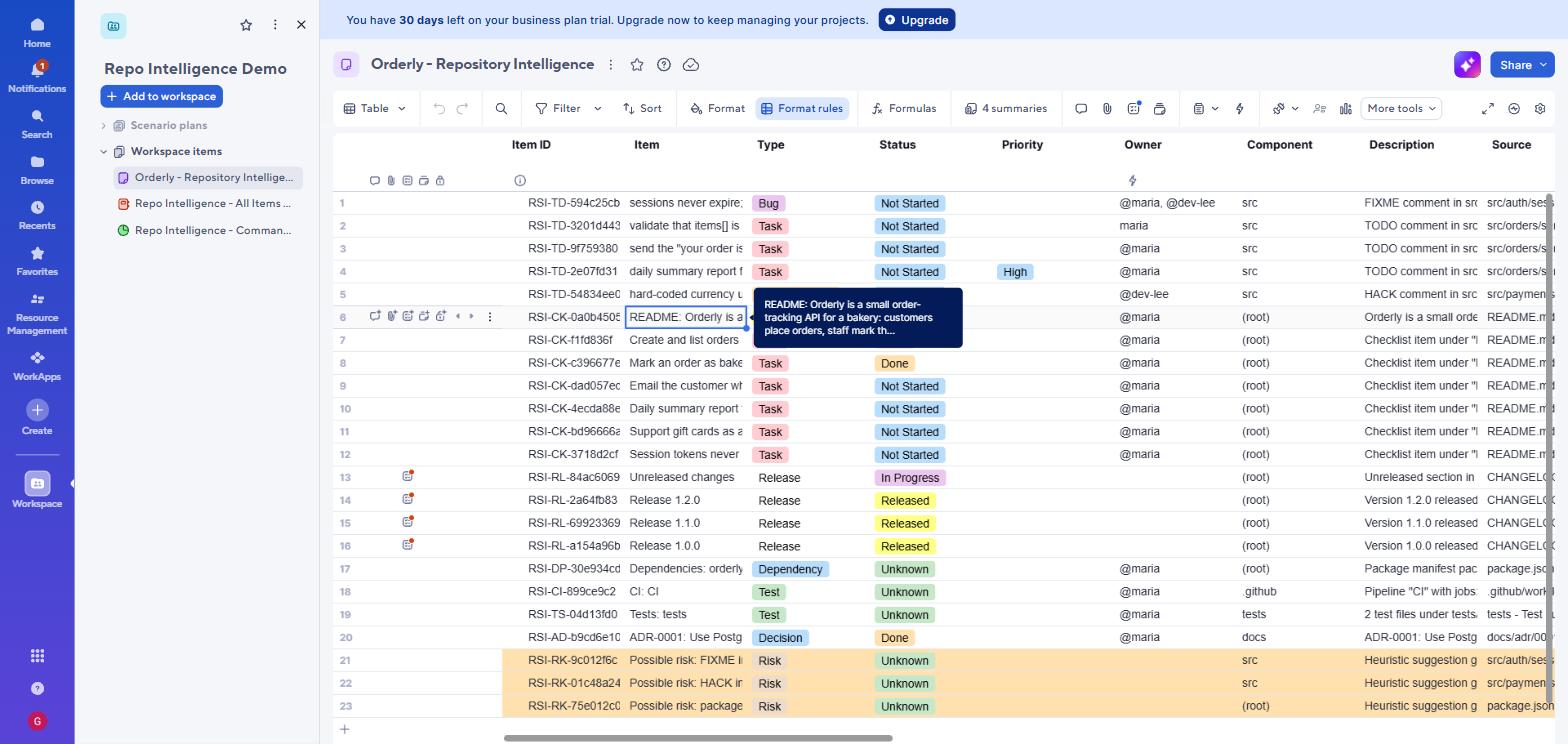Open the sheet settings gear icon
The width and height of the screenshot is (1568, 744).
click(x=1540, y=108)
